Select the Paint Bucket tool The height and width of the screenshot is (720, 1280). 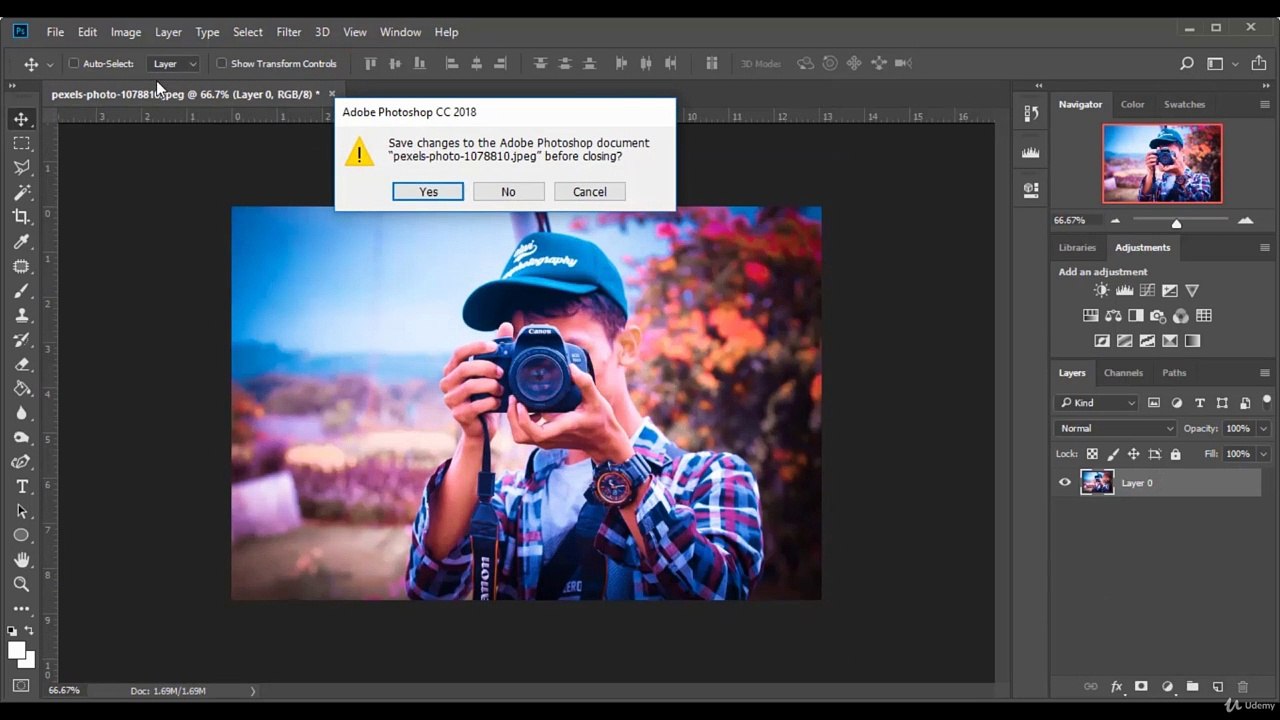point(22,389)
